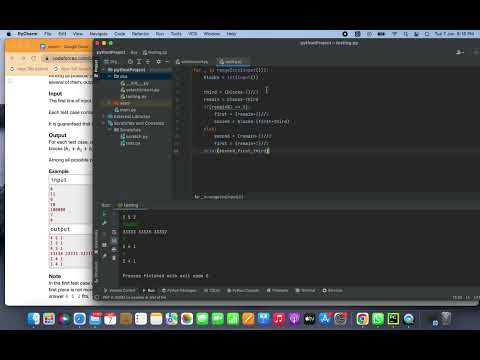Click the trash/clear all icon in Run panel

pyautogui.click(x=114, y=258)
